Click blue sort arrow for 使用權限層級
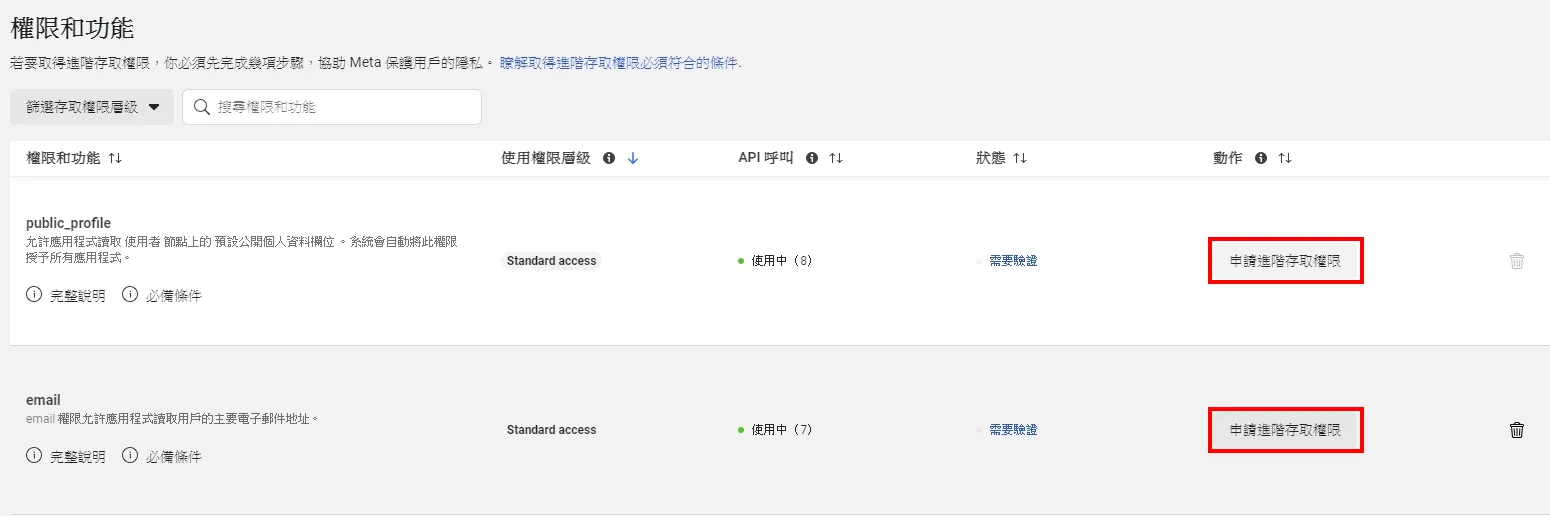This screenshot has width=1550, height=516. [x=632, y=158]
